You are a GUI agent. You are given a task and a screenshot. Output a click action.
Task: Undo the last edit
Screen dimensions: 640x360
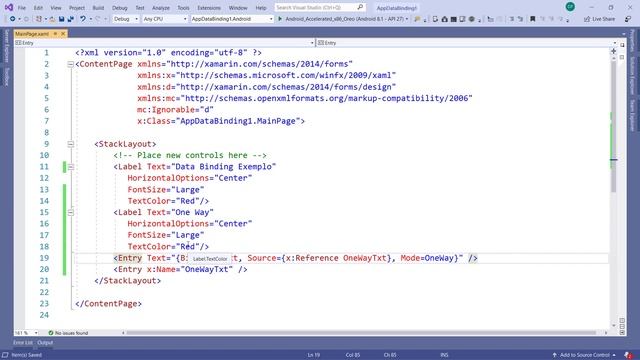pyautogui.click(x=83, y=19)
